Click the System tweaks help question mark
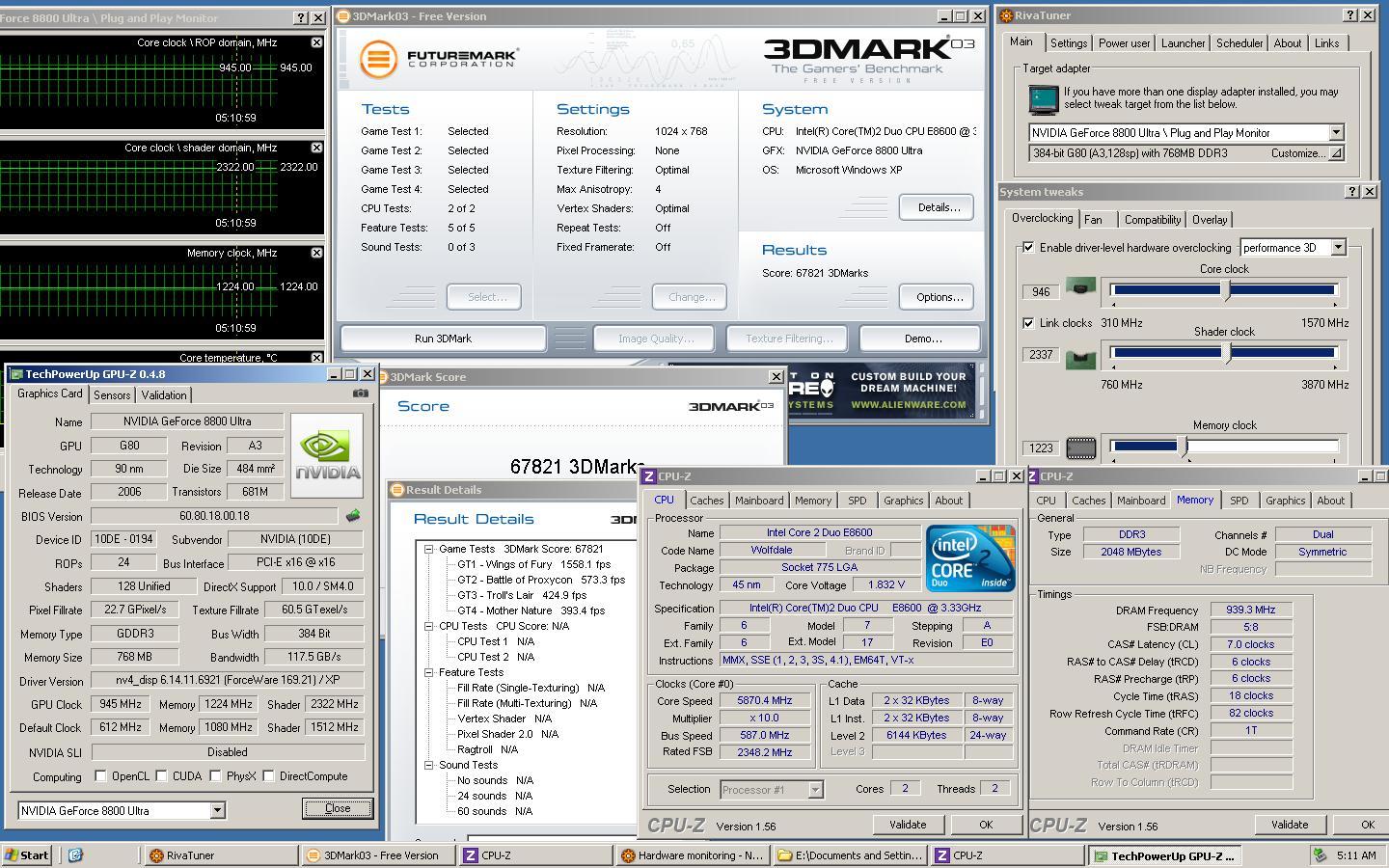Image resolution: width=1389 pixels, height=868 pixels. 1353,192
